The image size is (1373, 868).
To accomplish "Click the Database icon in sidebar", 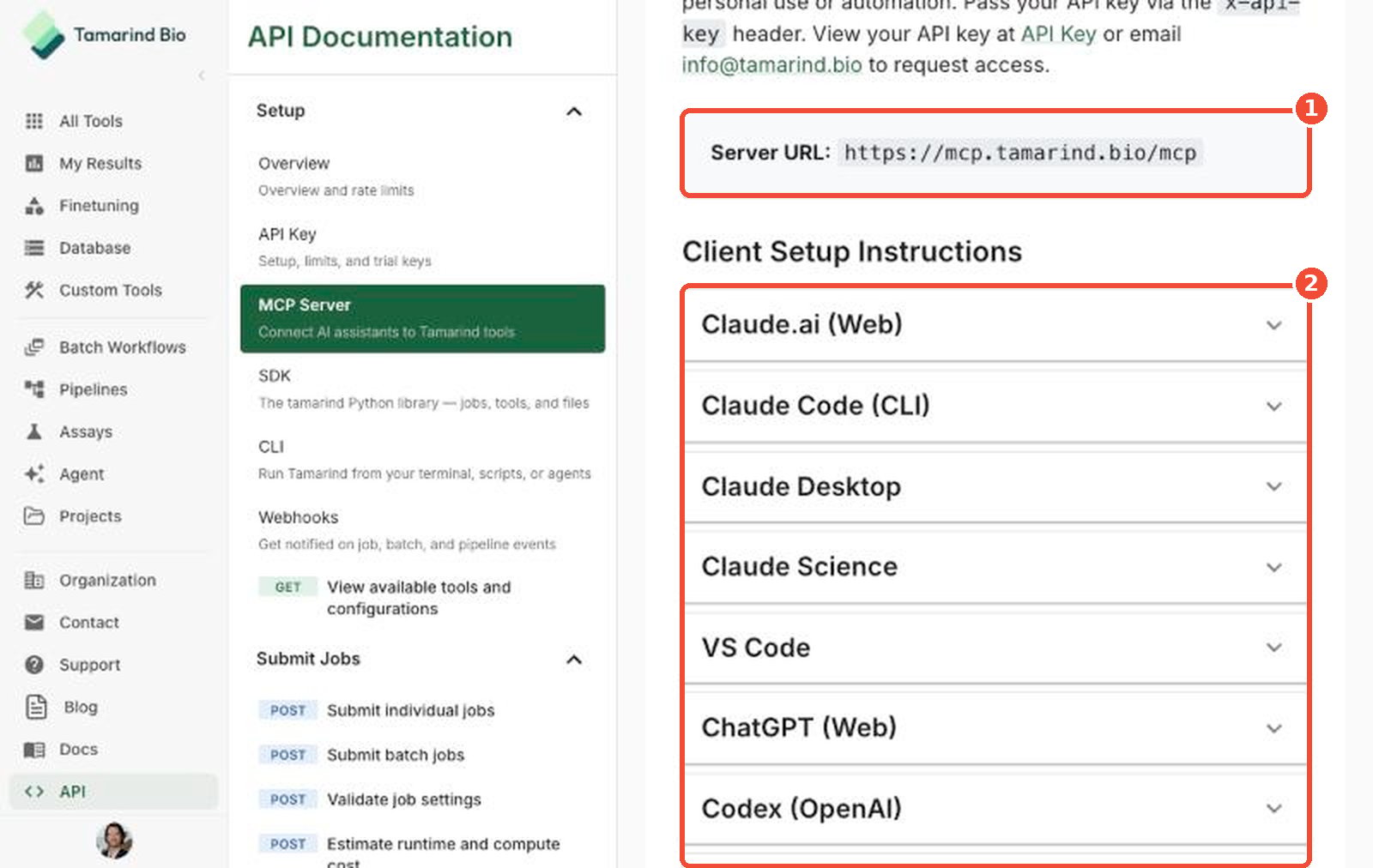I will 34,248.
